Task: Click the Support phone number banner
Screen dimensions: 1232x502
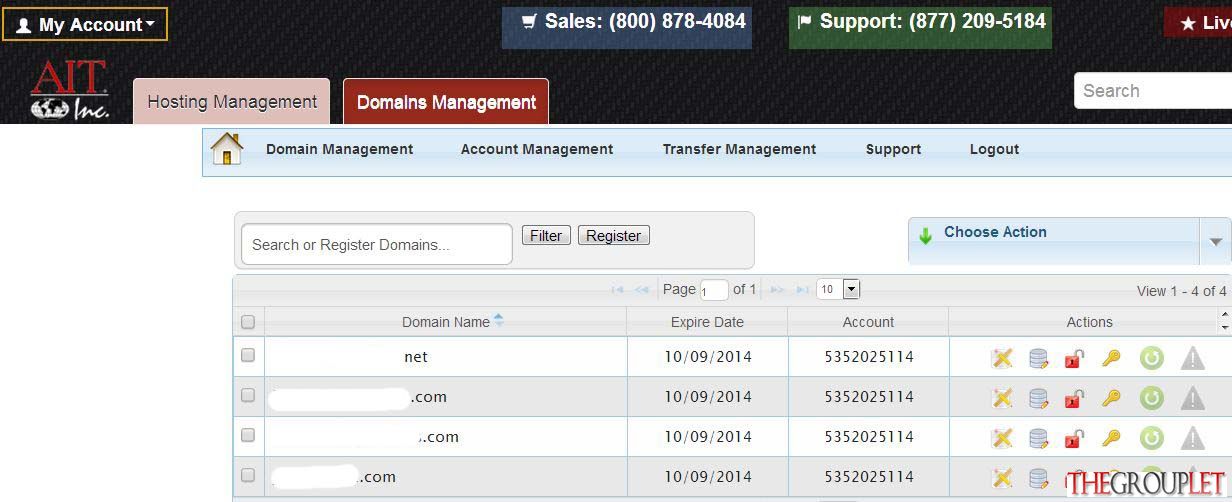Action: tap(920, 27)
